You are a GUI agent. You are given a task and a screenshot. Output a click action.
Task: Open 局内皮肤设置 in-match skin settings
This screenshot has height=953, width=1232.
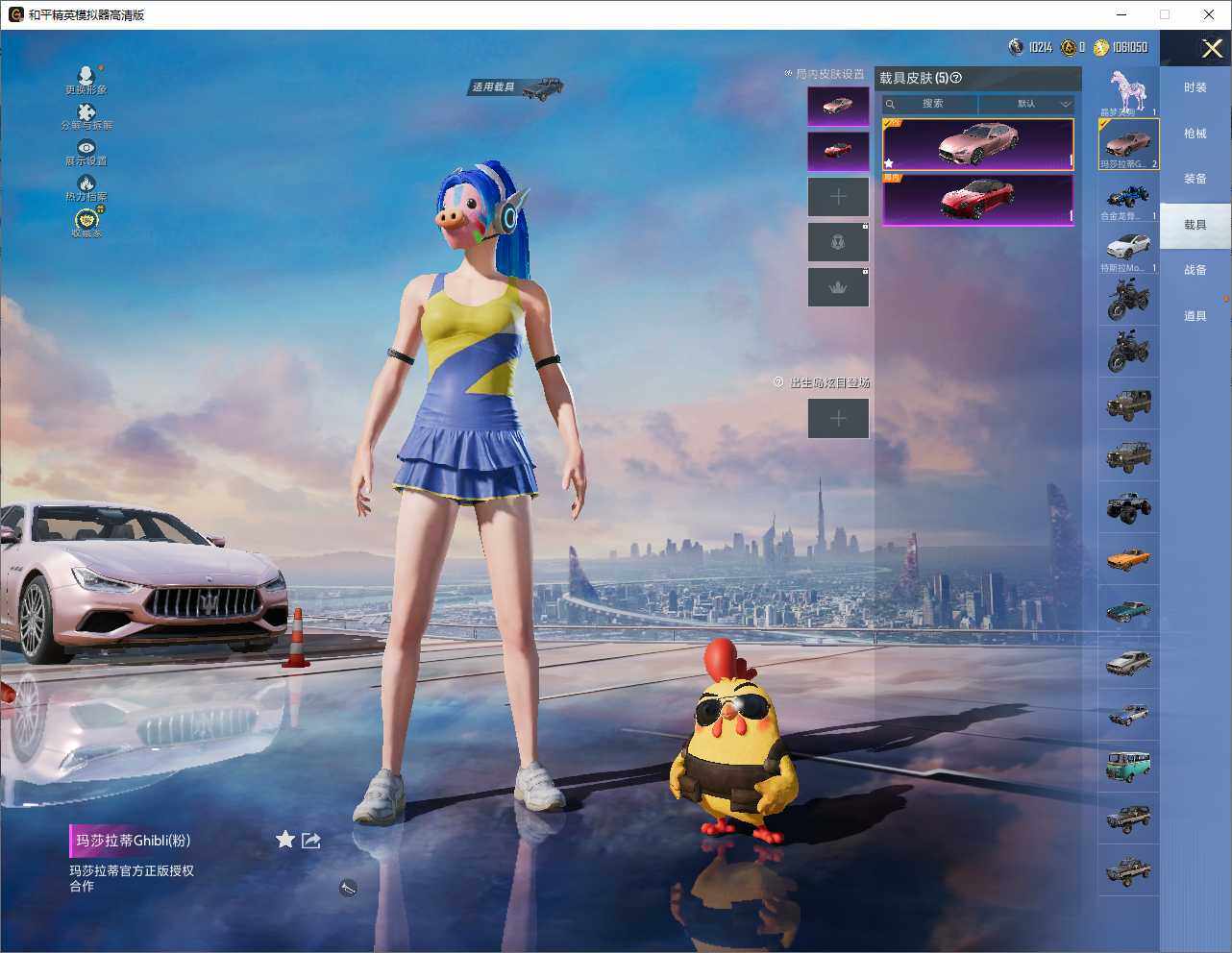825,74
